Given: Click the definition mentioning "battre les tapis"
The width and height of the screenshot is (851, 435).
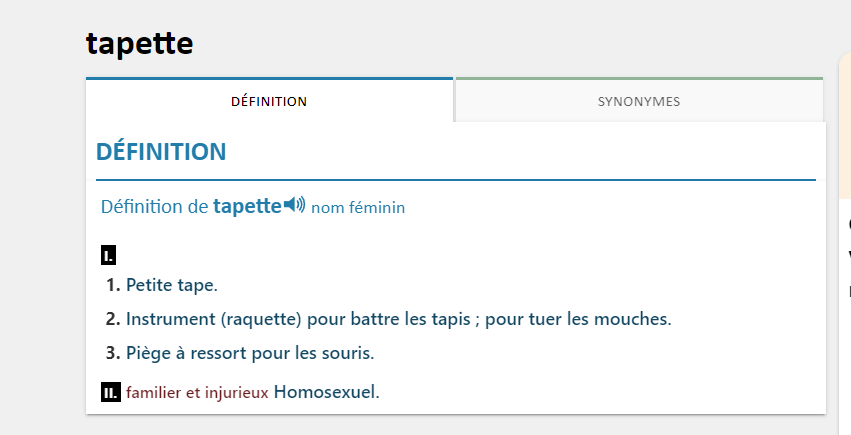Looking at the screenshot, I should tap(398, 319).
